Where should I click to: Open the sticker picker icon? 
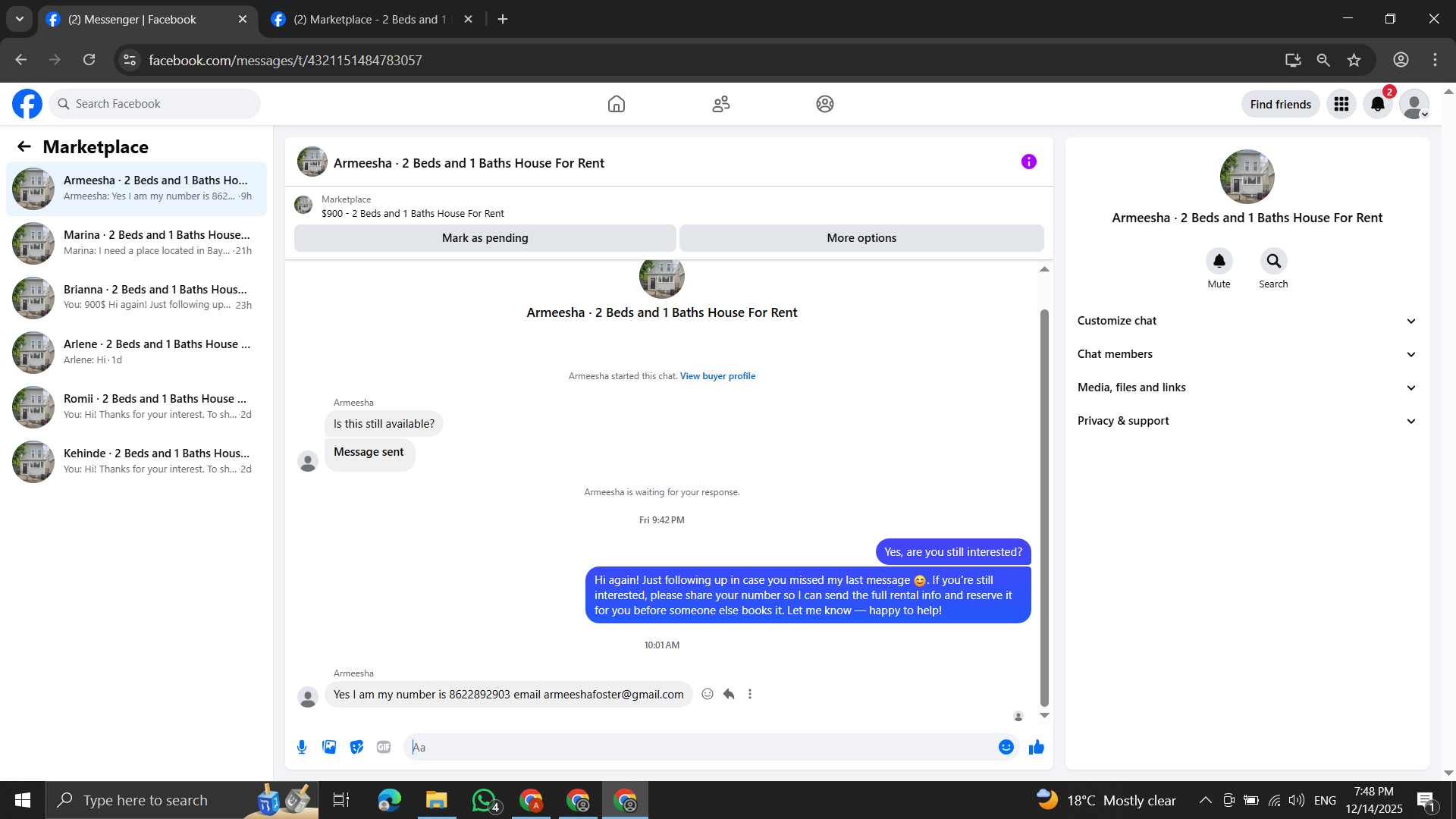pyautogui.click(x=356, y=747)
